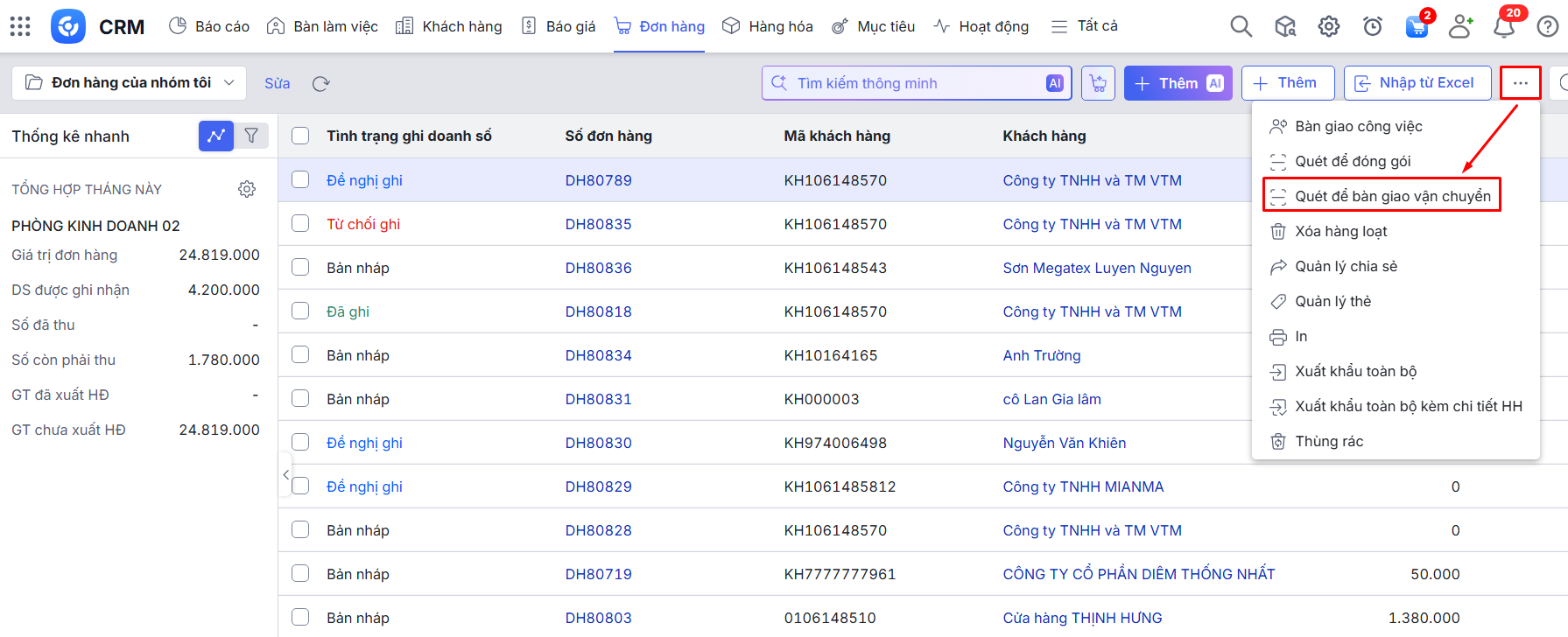This screenshot has width=1568, height=637.
Task: Select checkbox for order DH80789
Action: pyautogui.click(x=300, y=179)
